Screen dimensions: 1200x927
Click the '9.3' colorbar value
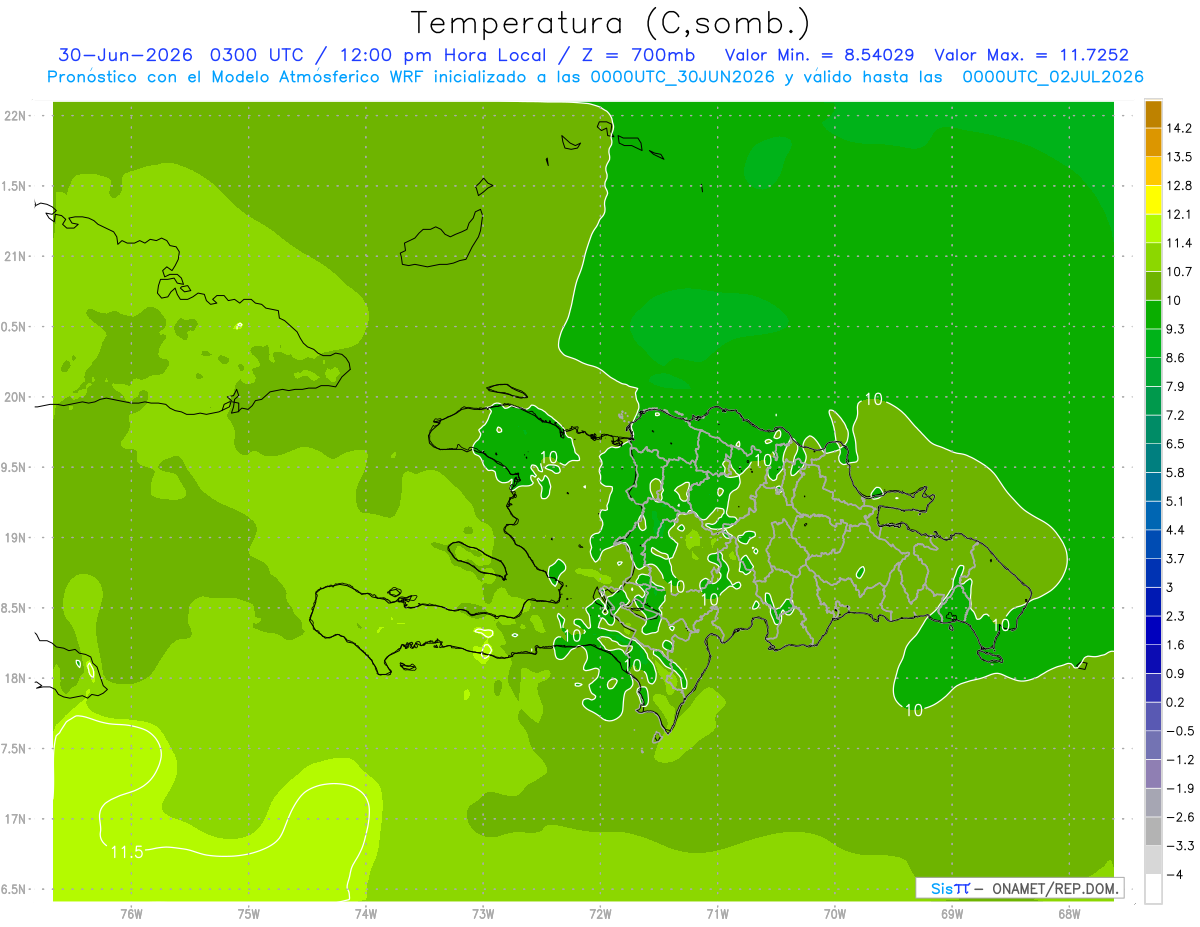1176,329
